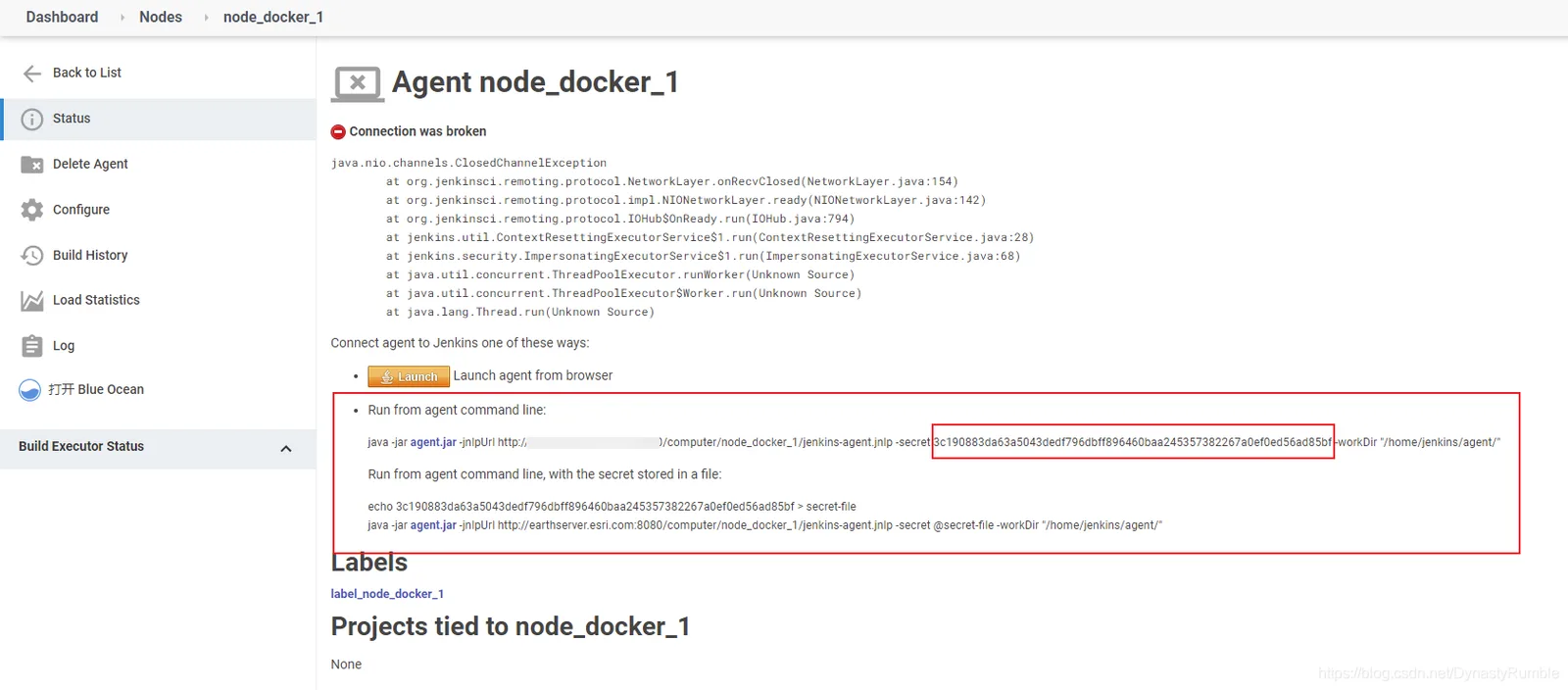Screen dimensions: 1568x690
Task: Download agent.jar from the first command
Action: [x=433, y=442]
